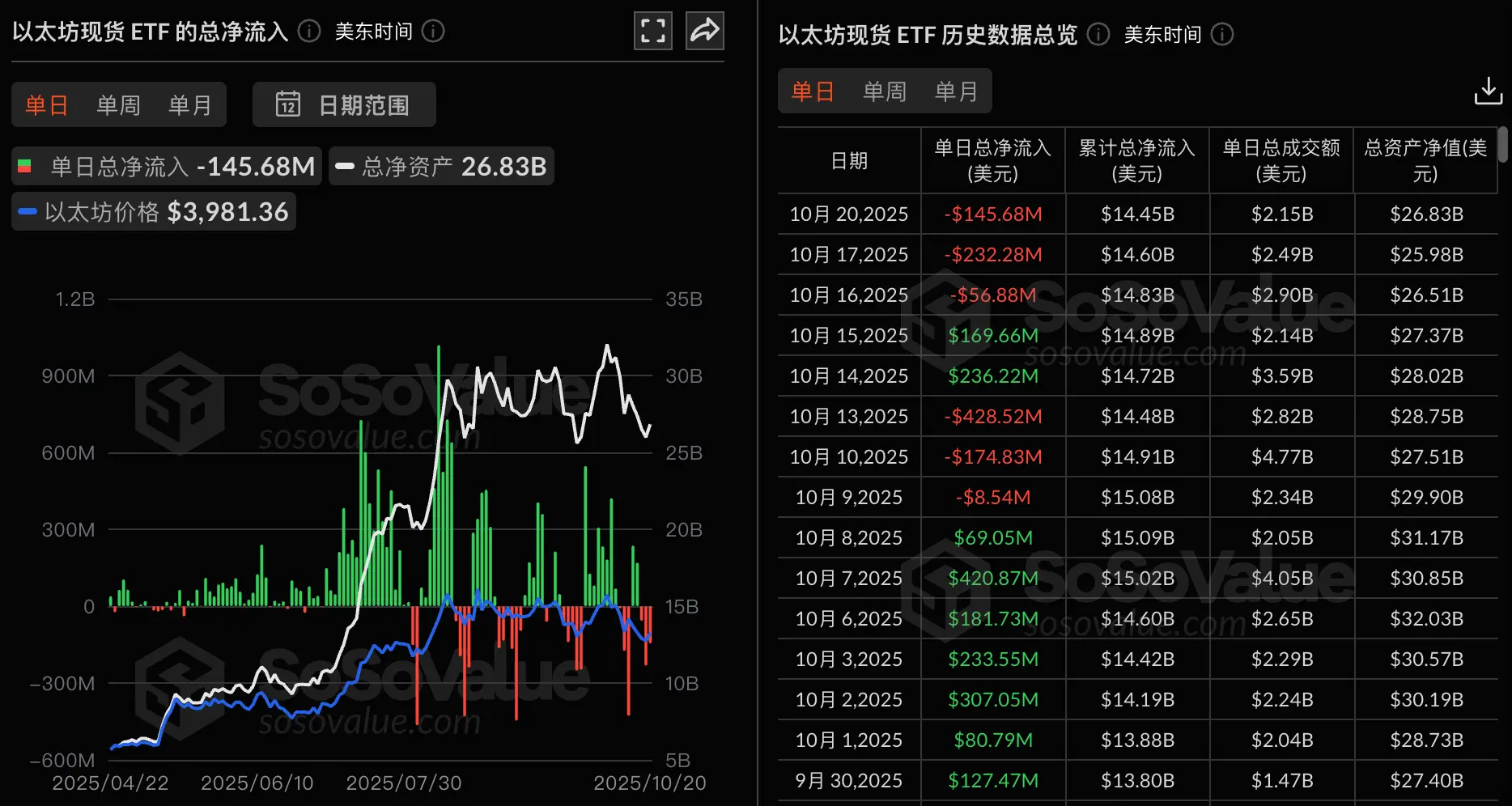Viewport: 1512px width, 806px height.
Task: Click the rightmost info icon near 美东时间 in the table header
Action: 1223,35
